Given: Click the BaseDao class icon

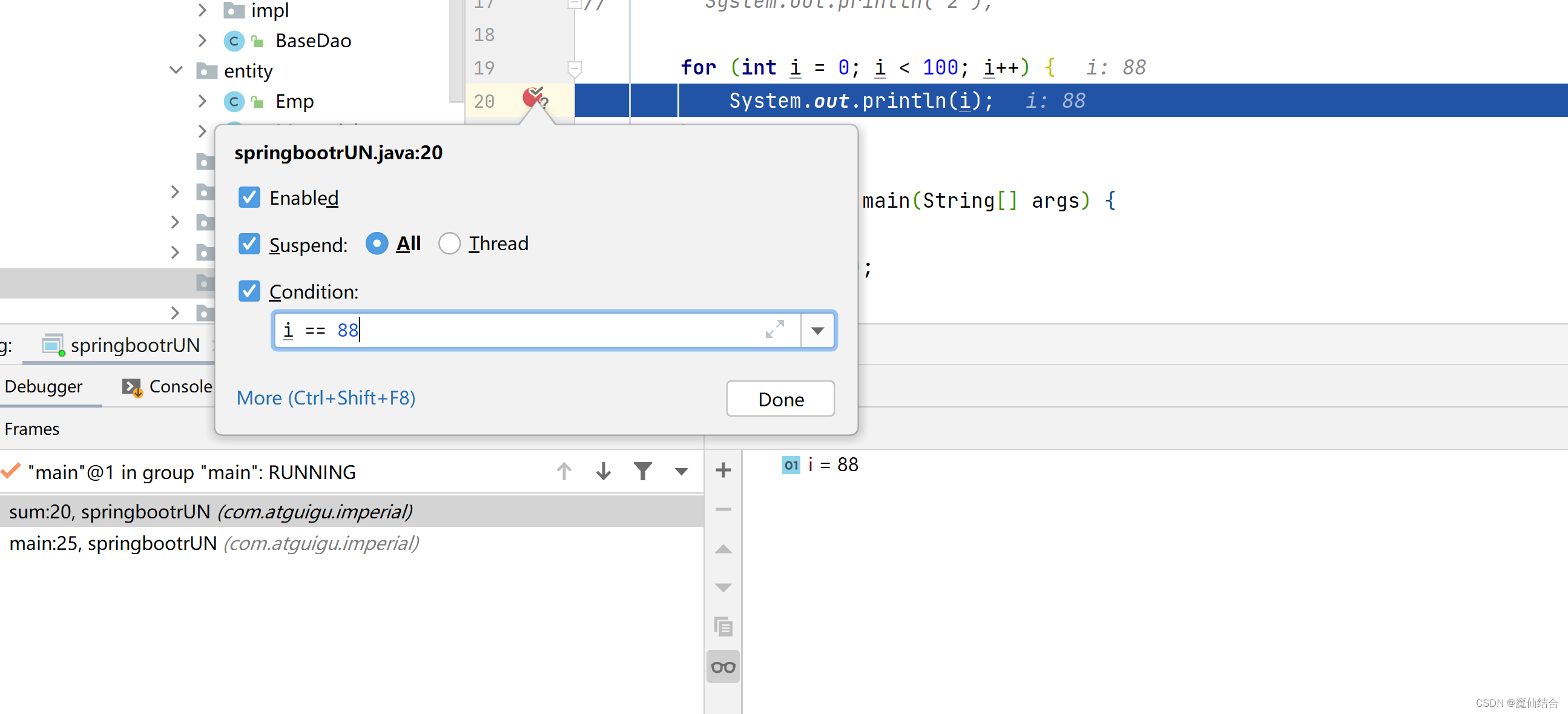Looking at the screenshot, I should (234, 41).
